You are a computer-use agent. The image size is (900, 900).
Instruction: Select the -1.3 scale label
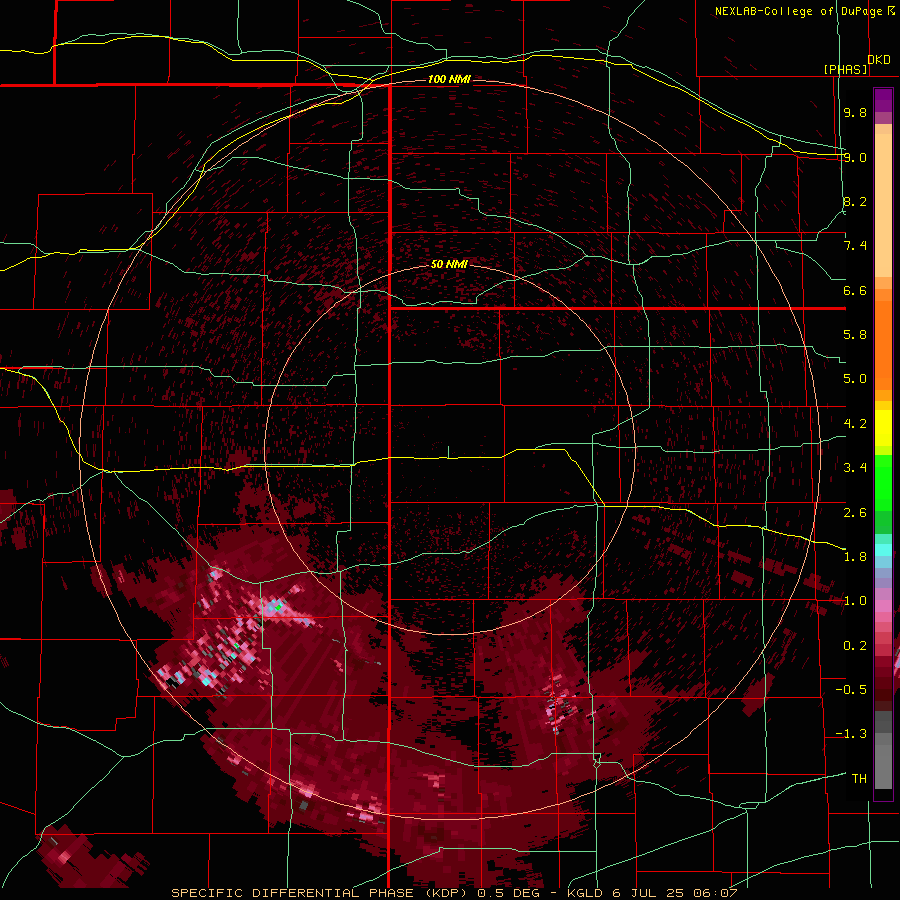(851, 734)
